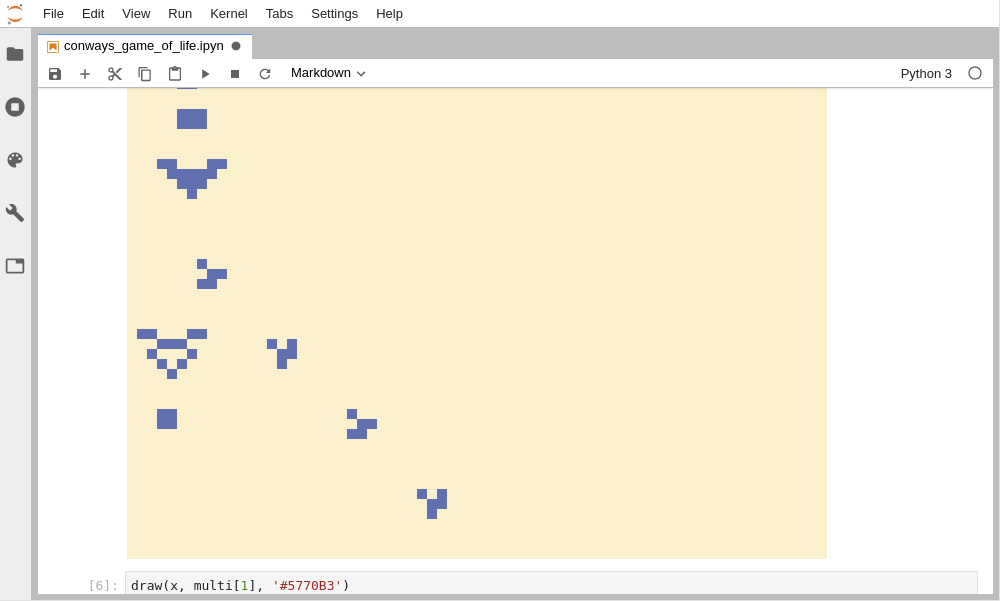1000x601 pixels.
Task: Restart the kernel
Action: click(x=264, y=73)
